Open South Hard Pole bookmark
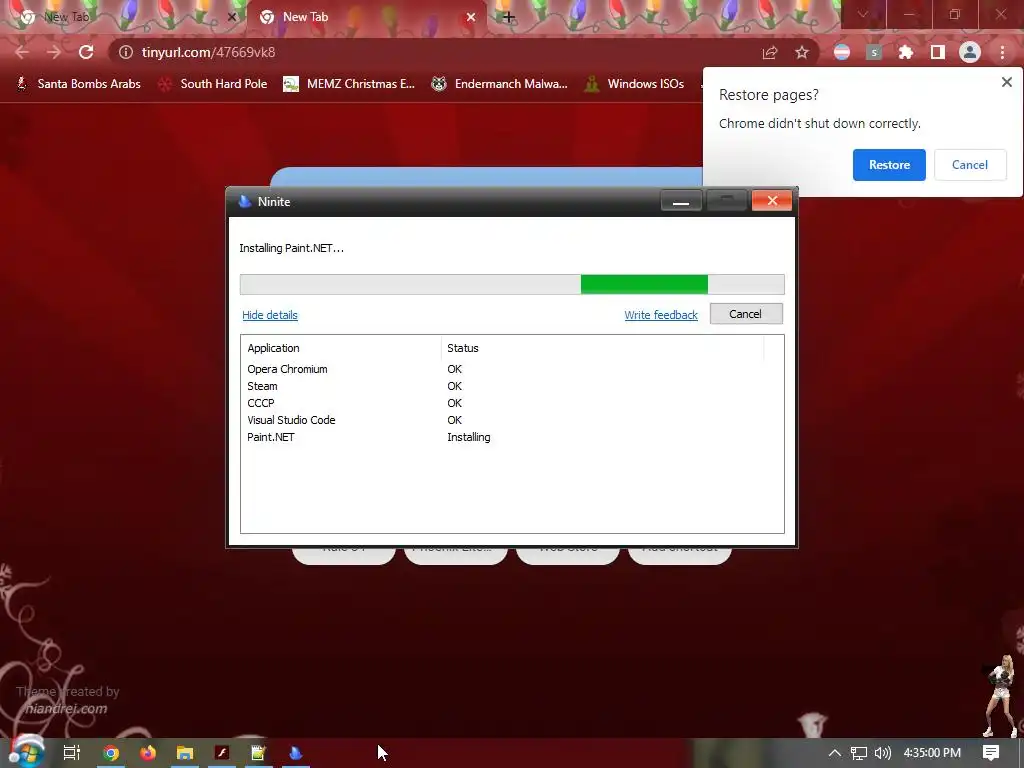This screenshot has width=1024, height=768. pyautogui.click(x=213, y=84)
